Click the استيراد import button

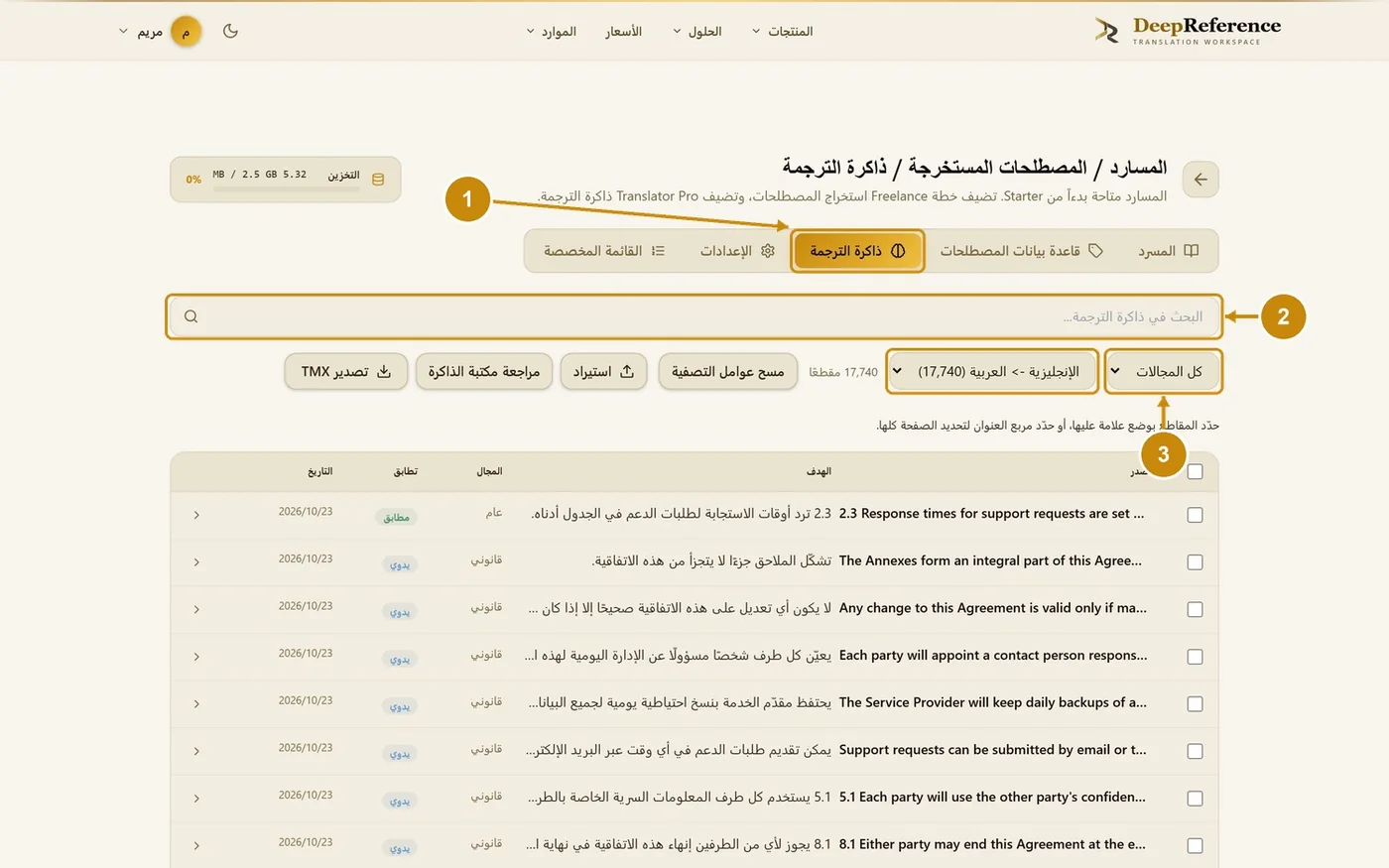(603, 371)
